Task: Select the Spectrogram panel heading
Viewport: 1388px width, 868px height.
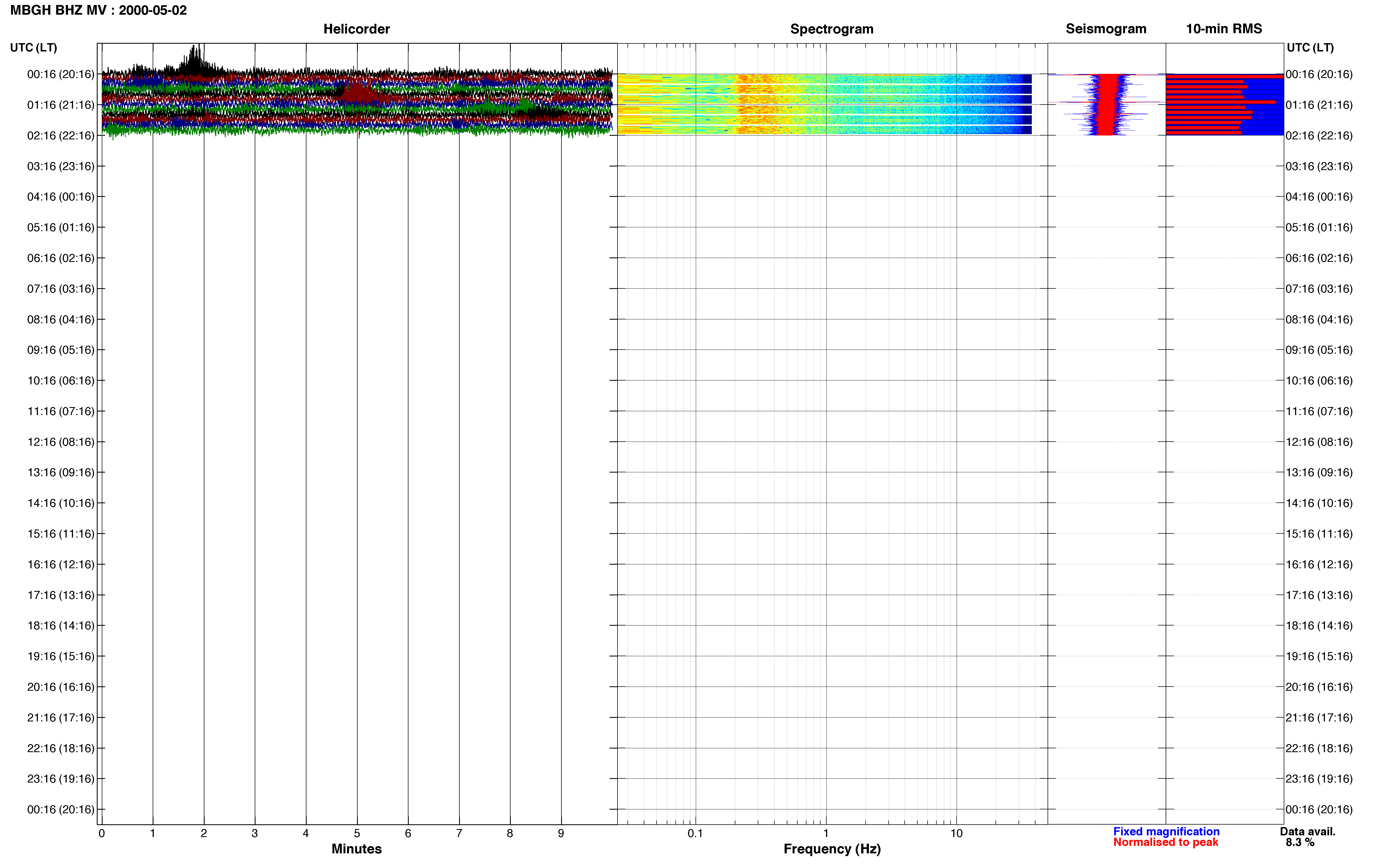Action: [x=832, y=29]
